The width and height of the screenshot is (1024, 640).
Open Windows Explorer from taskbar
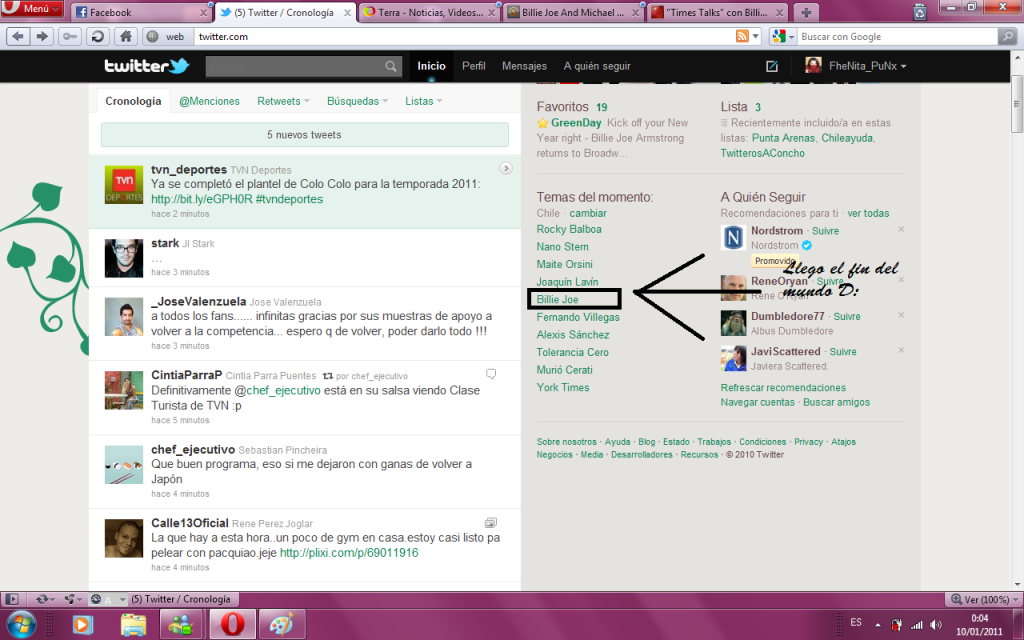click(x=133, y=625)
